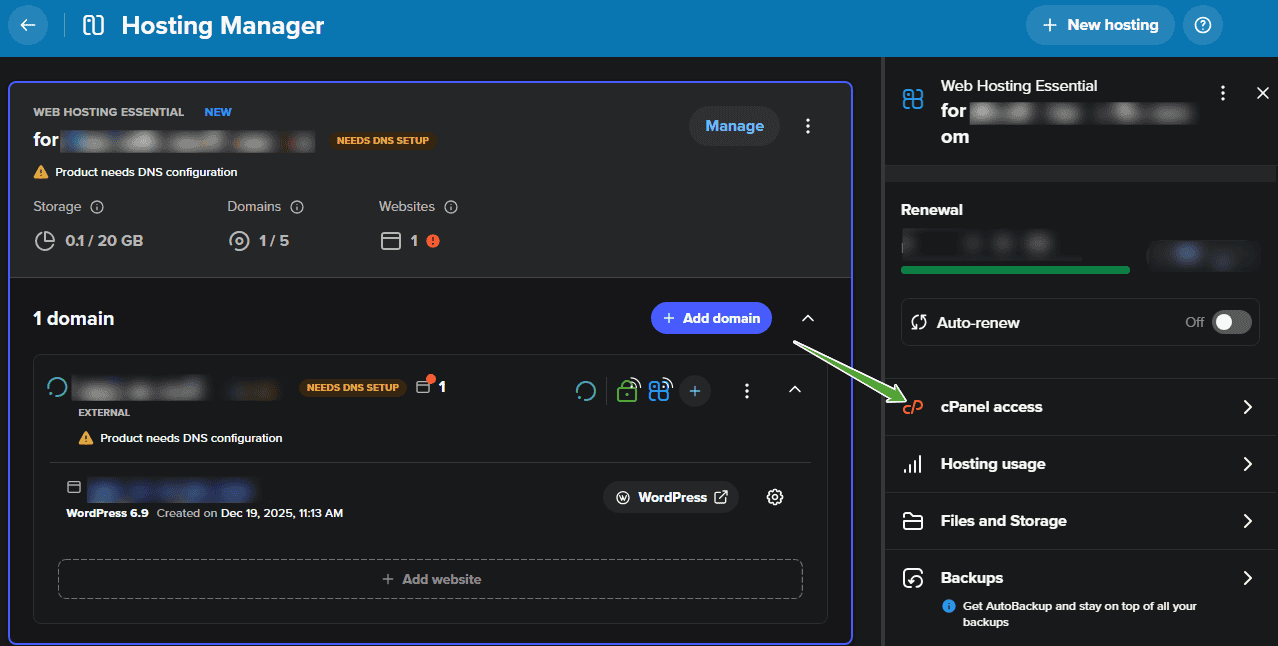Viewport: 1278px width, 646px height.
Task: Open Hosting usage entry
Action: (1081, 464)
